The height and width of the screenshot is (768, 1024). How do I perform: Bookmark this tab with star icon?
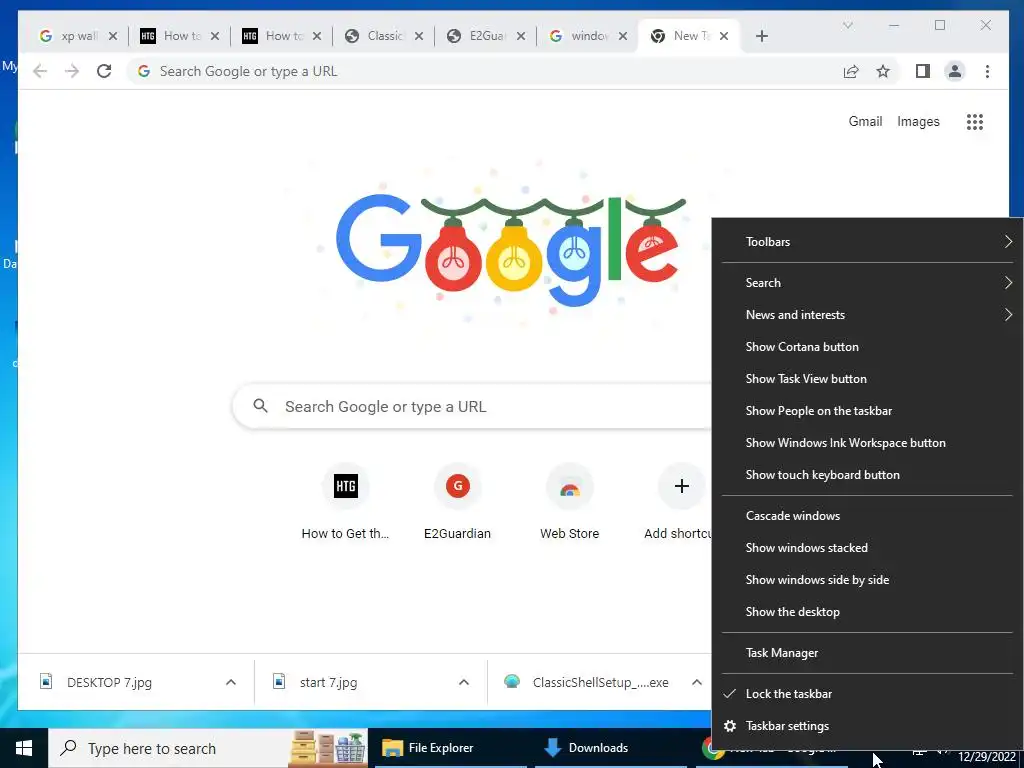883,71
